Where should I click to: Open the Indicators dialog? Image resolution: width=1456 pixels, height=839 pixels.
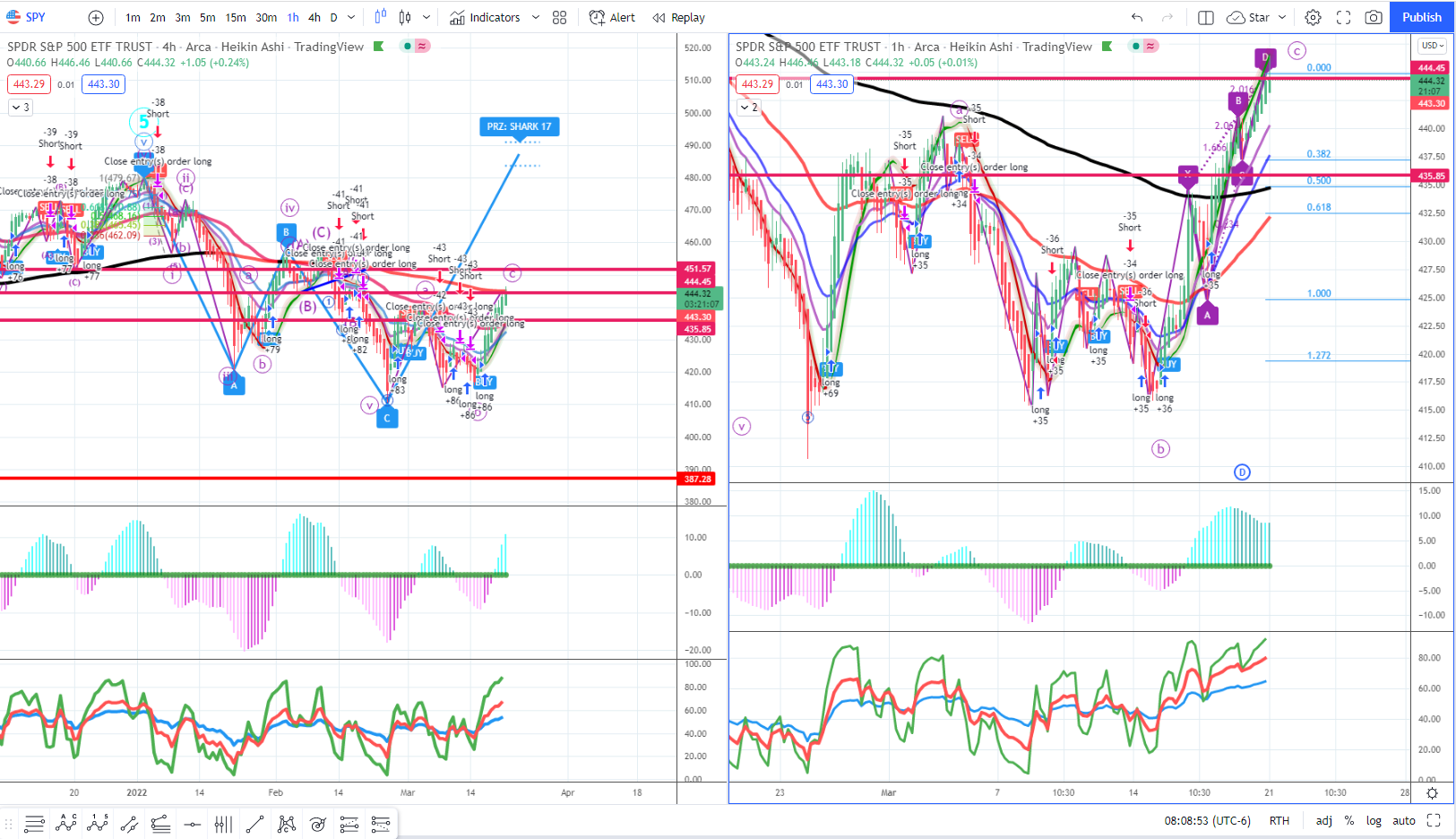click(485, 17)
